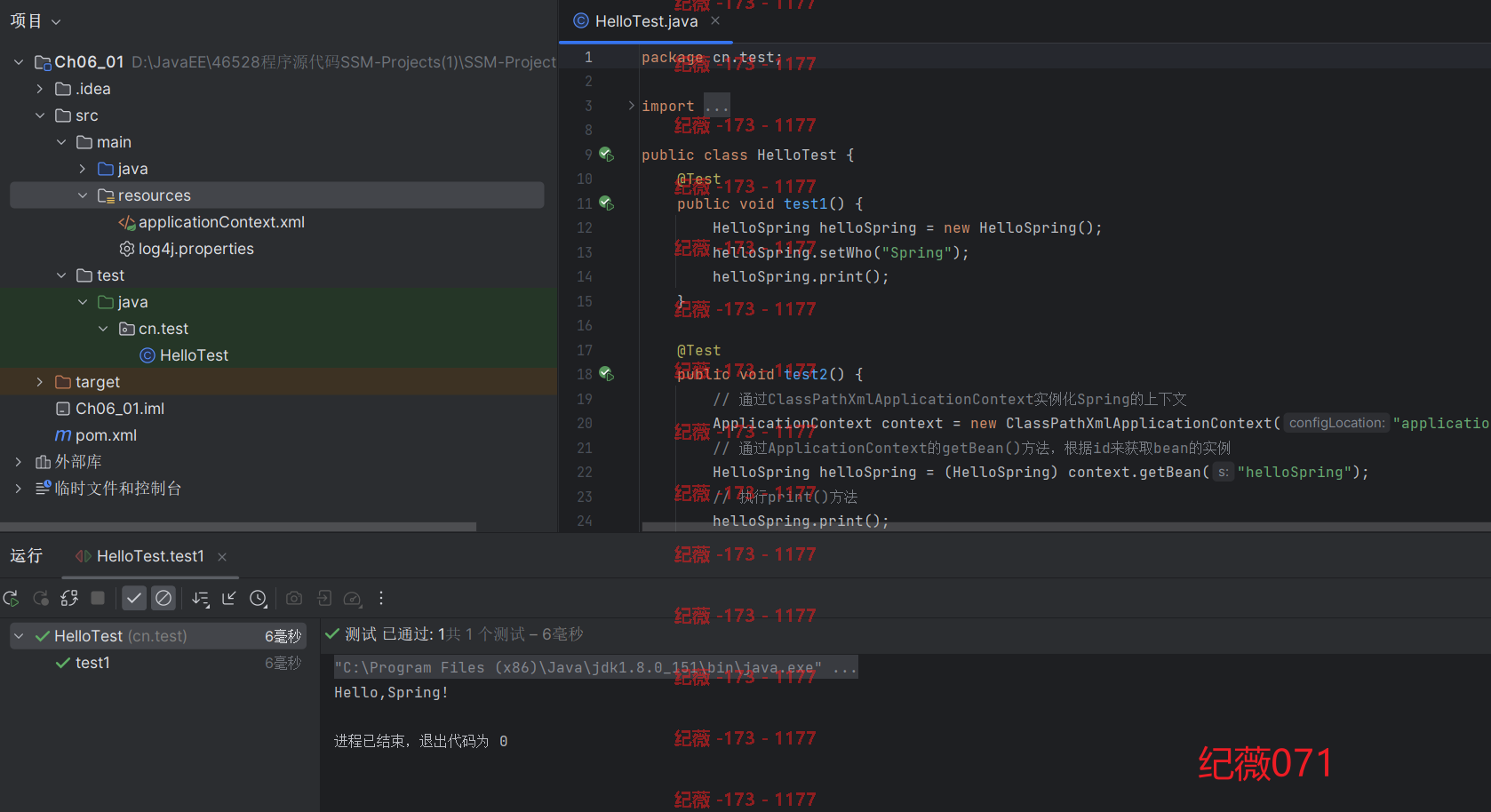The width and height of the screenshot is (1491, 812).
Task: Click the 运行 tool window title
Action: click(x=27, y=556)
